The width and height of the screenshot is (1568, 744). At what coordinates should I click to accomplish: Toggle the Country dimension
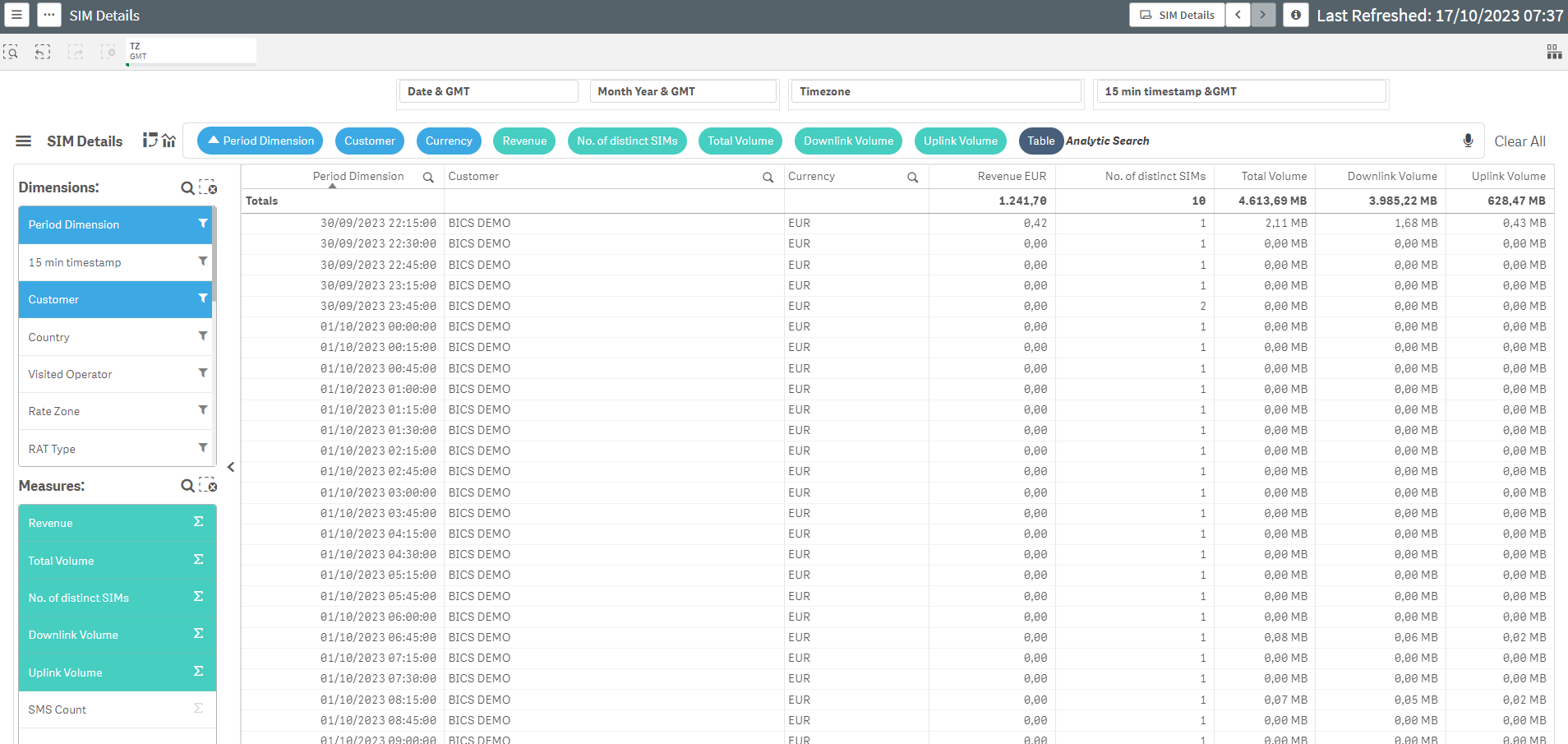click(115, 337)
